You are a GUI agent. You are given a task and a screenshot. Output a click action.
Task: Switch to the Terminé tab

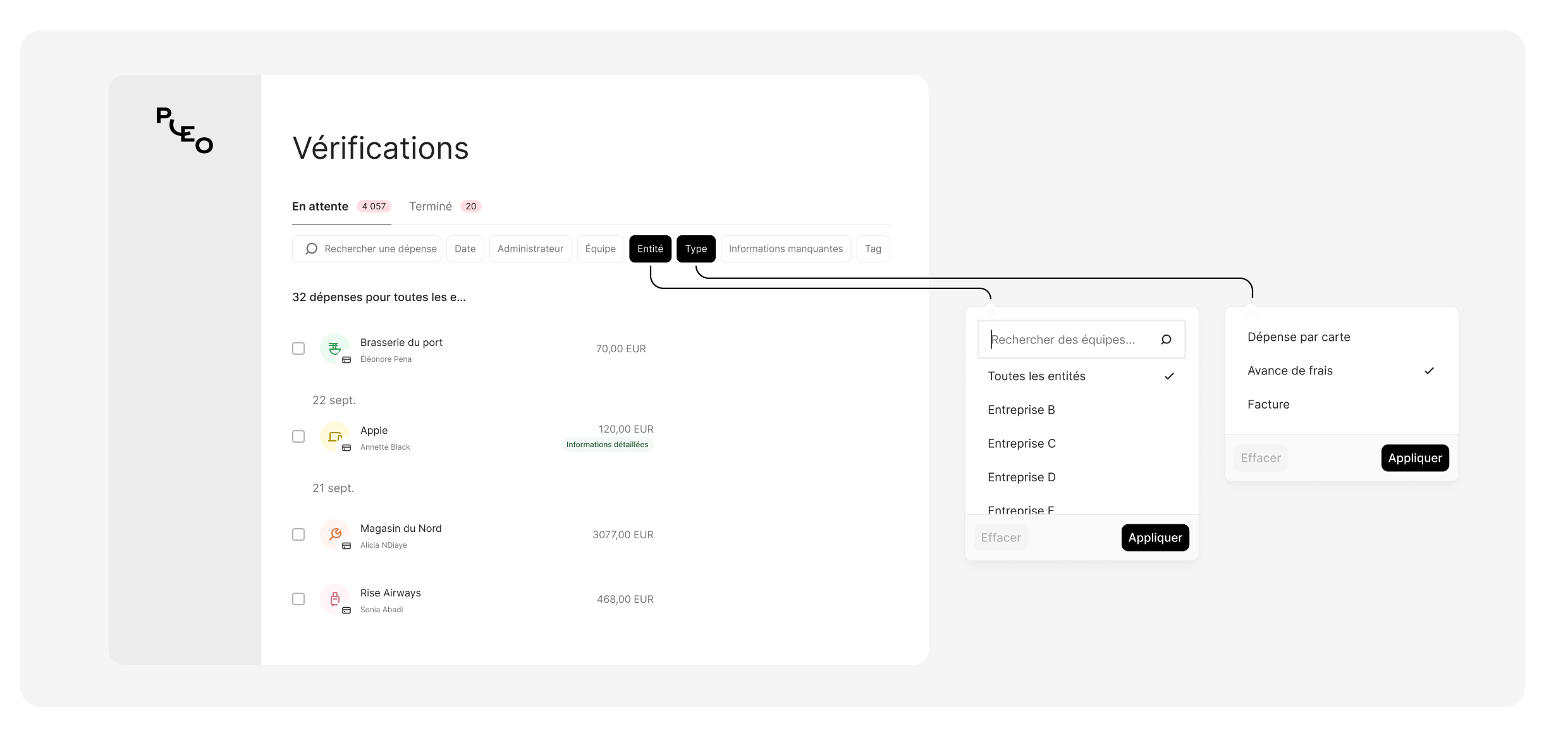[x=431, y=206]
